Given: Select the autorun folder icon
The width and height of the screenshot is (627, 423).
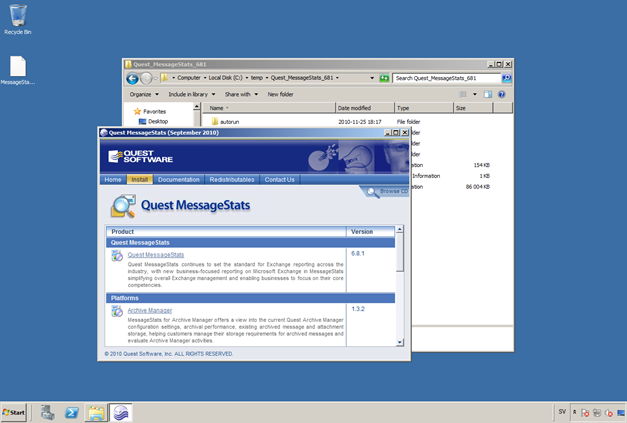Looking at the screenshot, I should 215,122.
